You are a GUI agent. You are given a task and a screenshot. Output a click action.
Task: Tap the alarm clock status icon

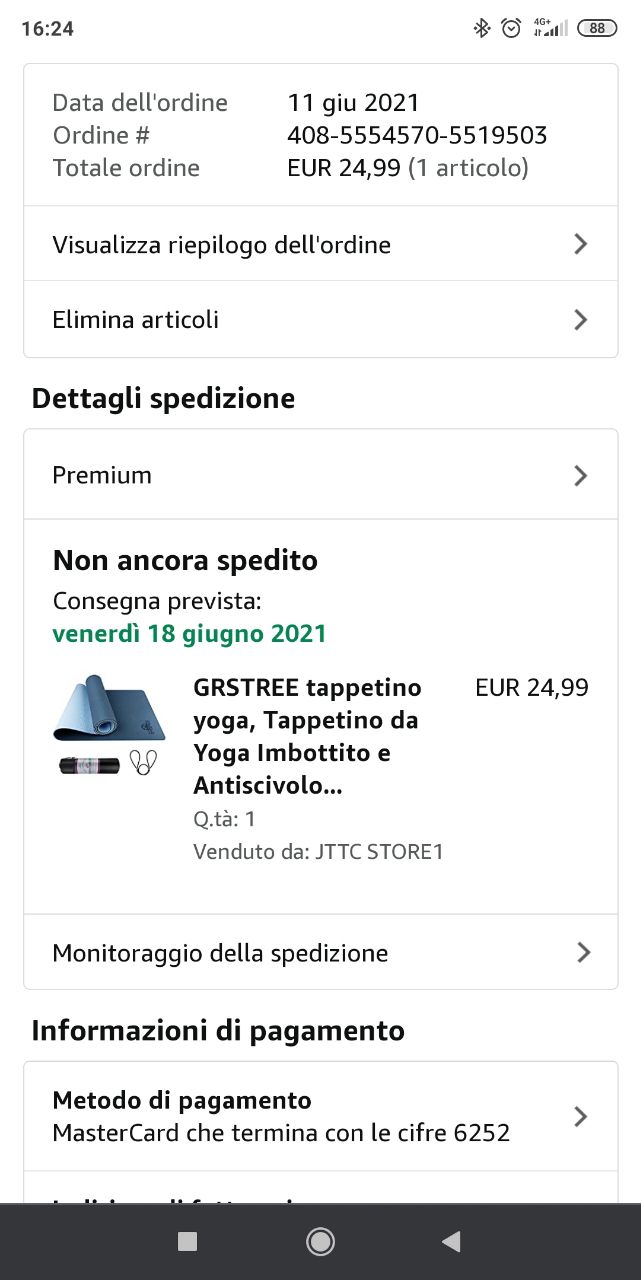pyautogui.click(x=511, y=28)
